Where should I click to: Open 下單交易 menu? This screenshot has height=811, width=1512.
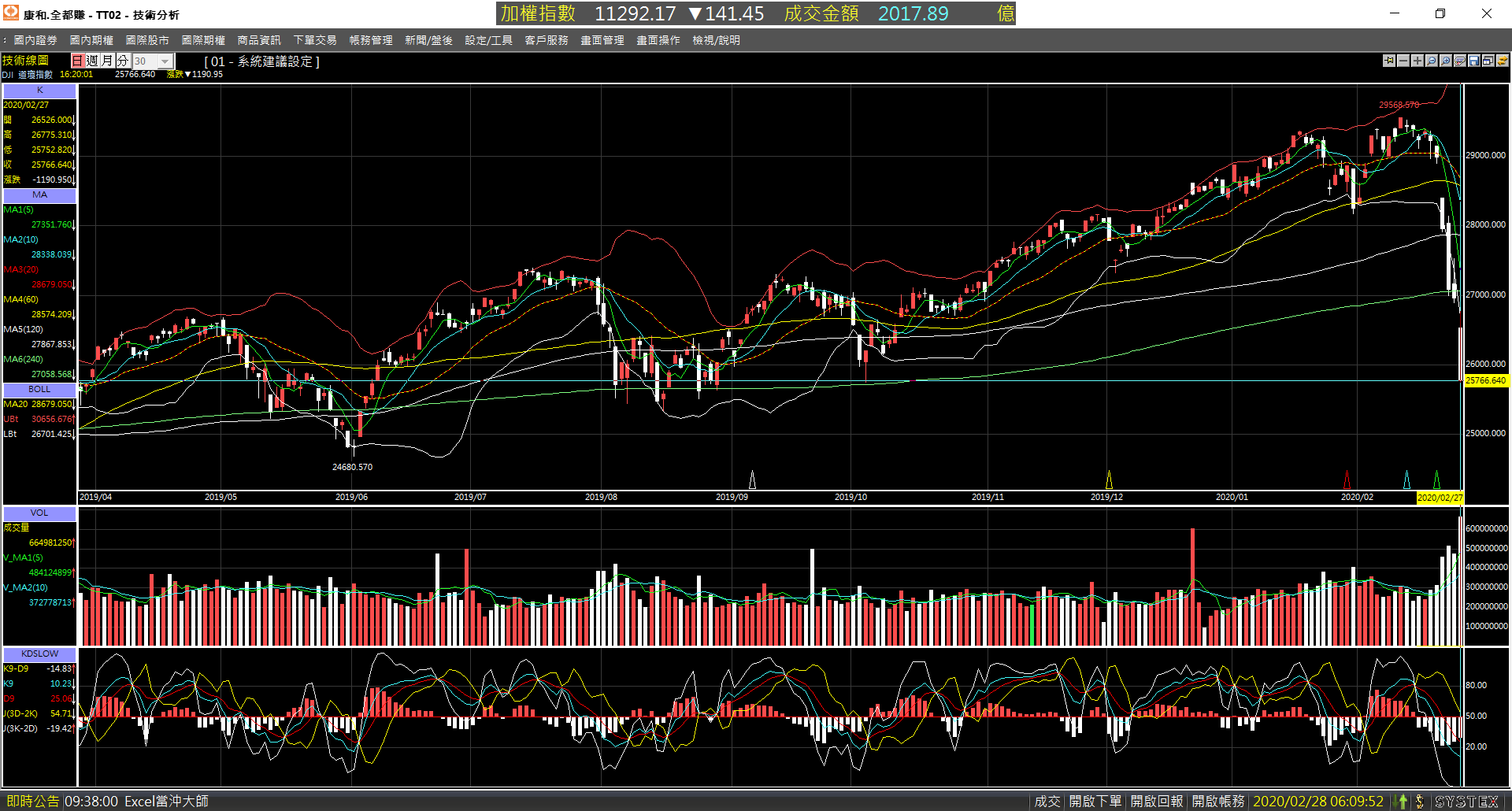click(315, 40)
